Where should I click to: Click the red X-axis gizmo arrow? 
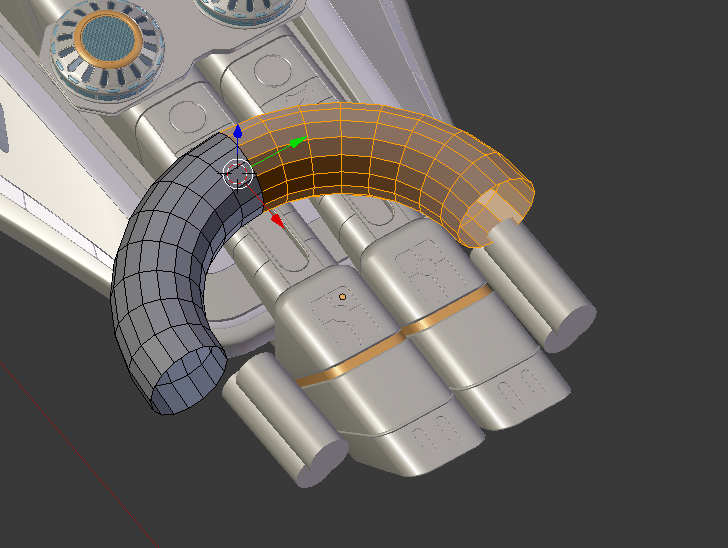pos(278,221)
